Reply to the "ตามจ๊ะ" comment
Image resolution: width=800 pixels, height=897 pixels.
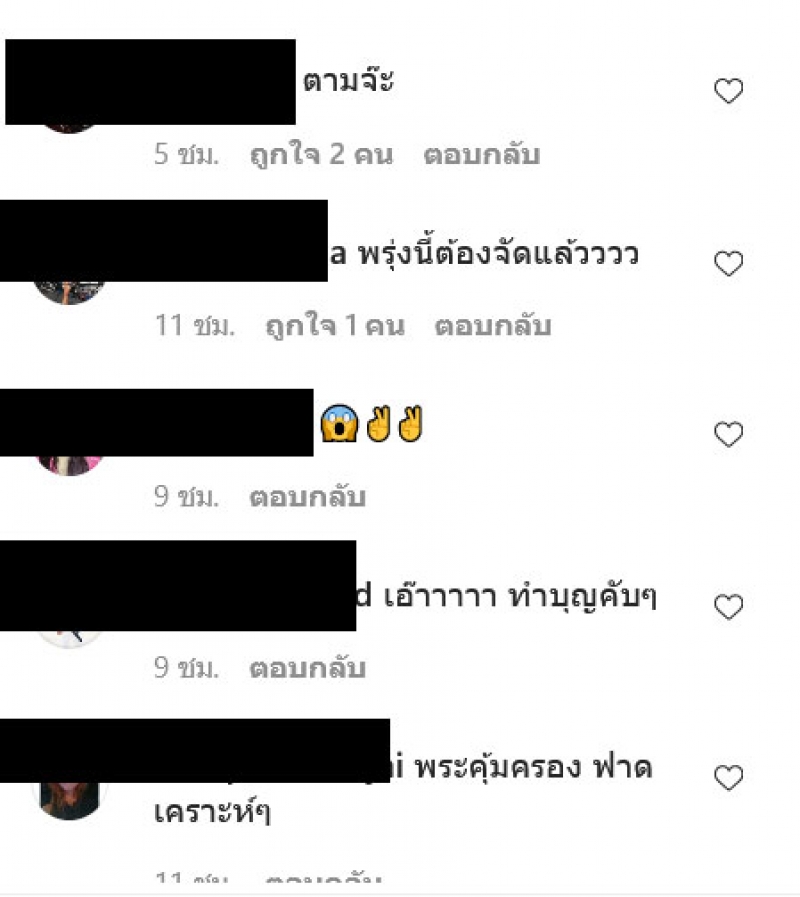482,155
